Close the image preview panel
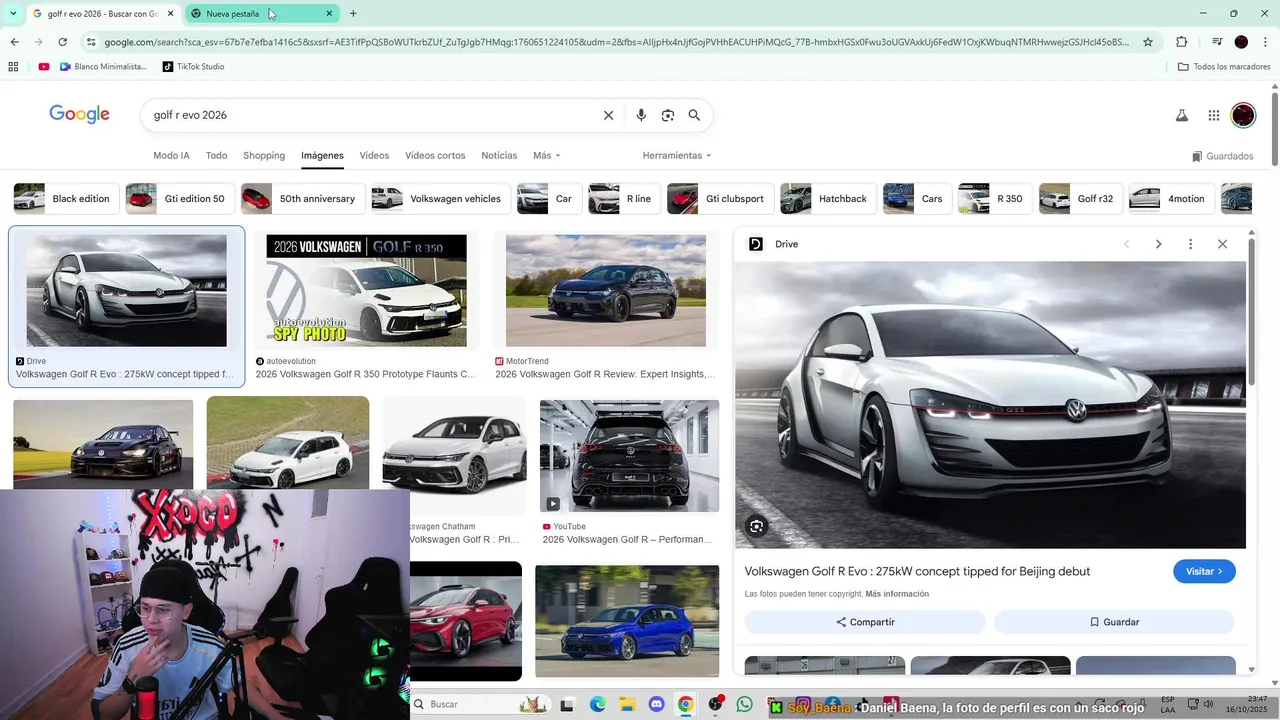 1222,244
